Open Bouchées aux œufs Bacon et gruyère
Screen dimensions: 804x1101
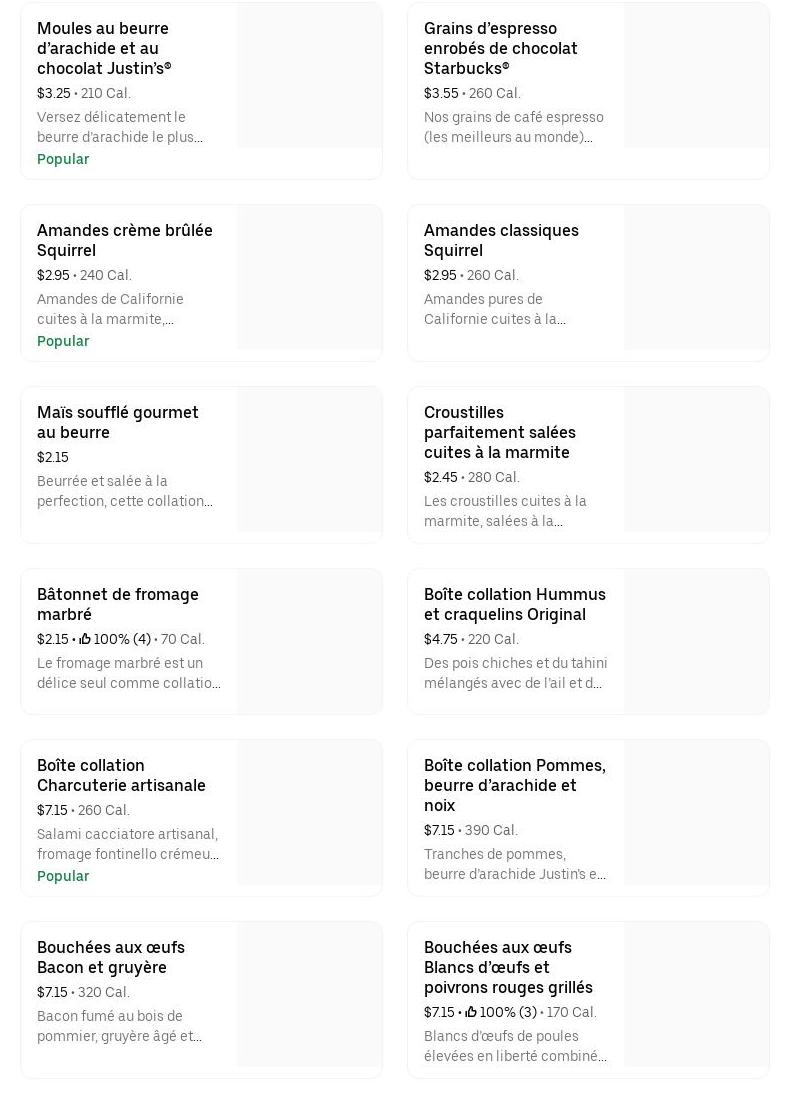111,957
